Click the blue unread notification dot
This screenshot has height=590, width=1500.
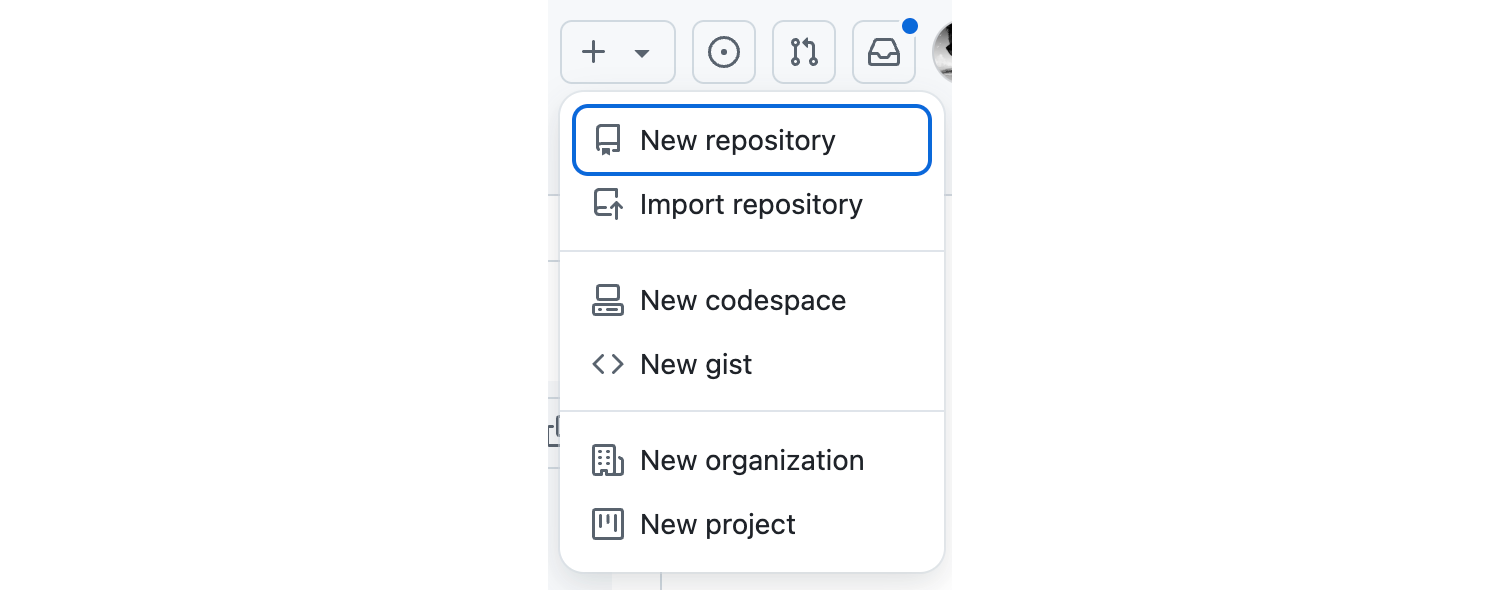tap(909, 26)
